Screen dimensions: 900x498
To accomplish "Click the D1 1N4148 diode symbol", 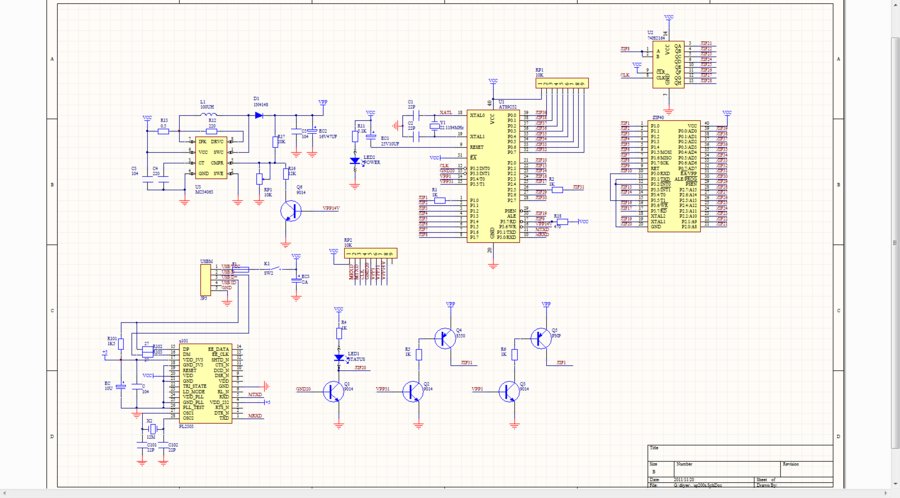I will click(x=257, y=115).
